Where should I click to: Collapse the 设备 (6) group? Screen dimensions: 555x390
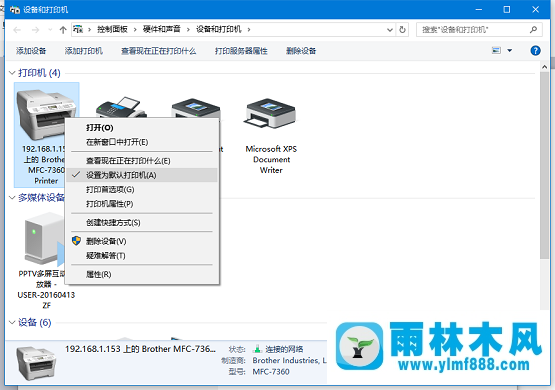click(12, 322)
